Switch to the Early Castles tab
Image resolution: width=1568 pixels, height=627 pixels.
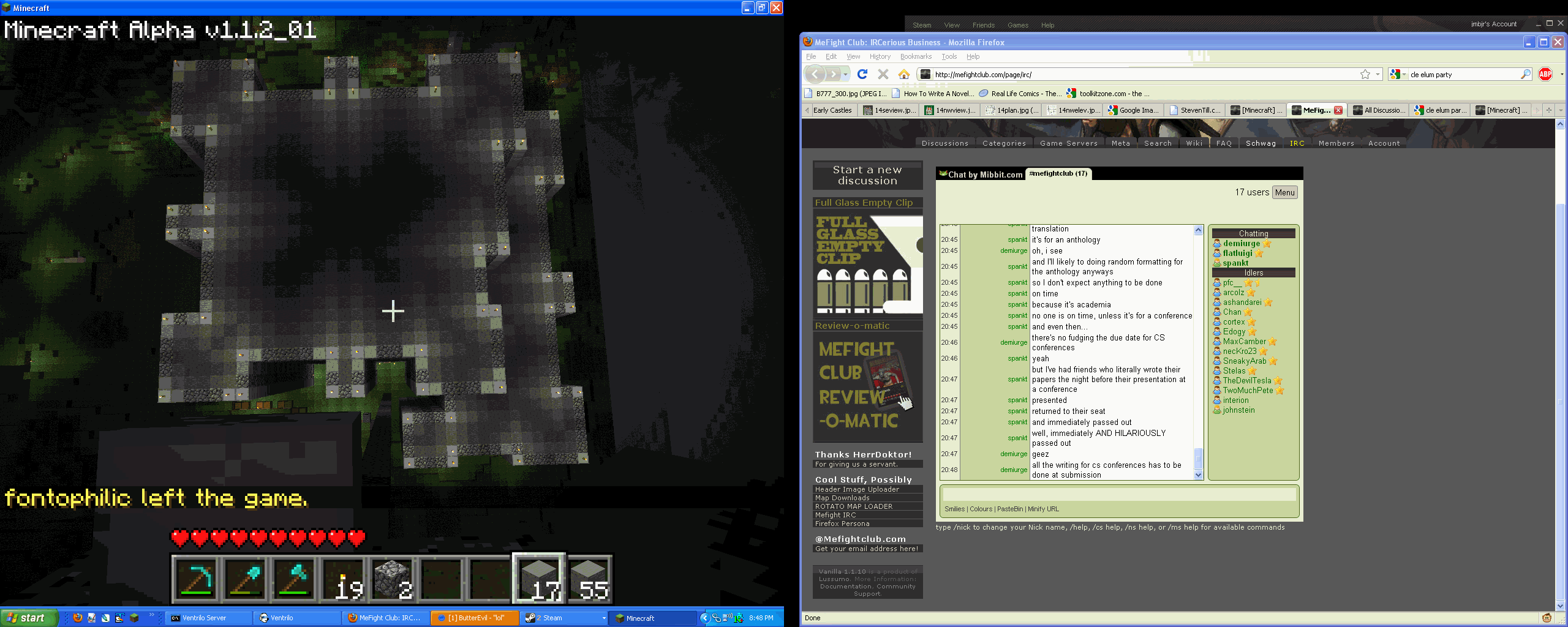pyautogui.click(x=832, y=110)
